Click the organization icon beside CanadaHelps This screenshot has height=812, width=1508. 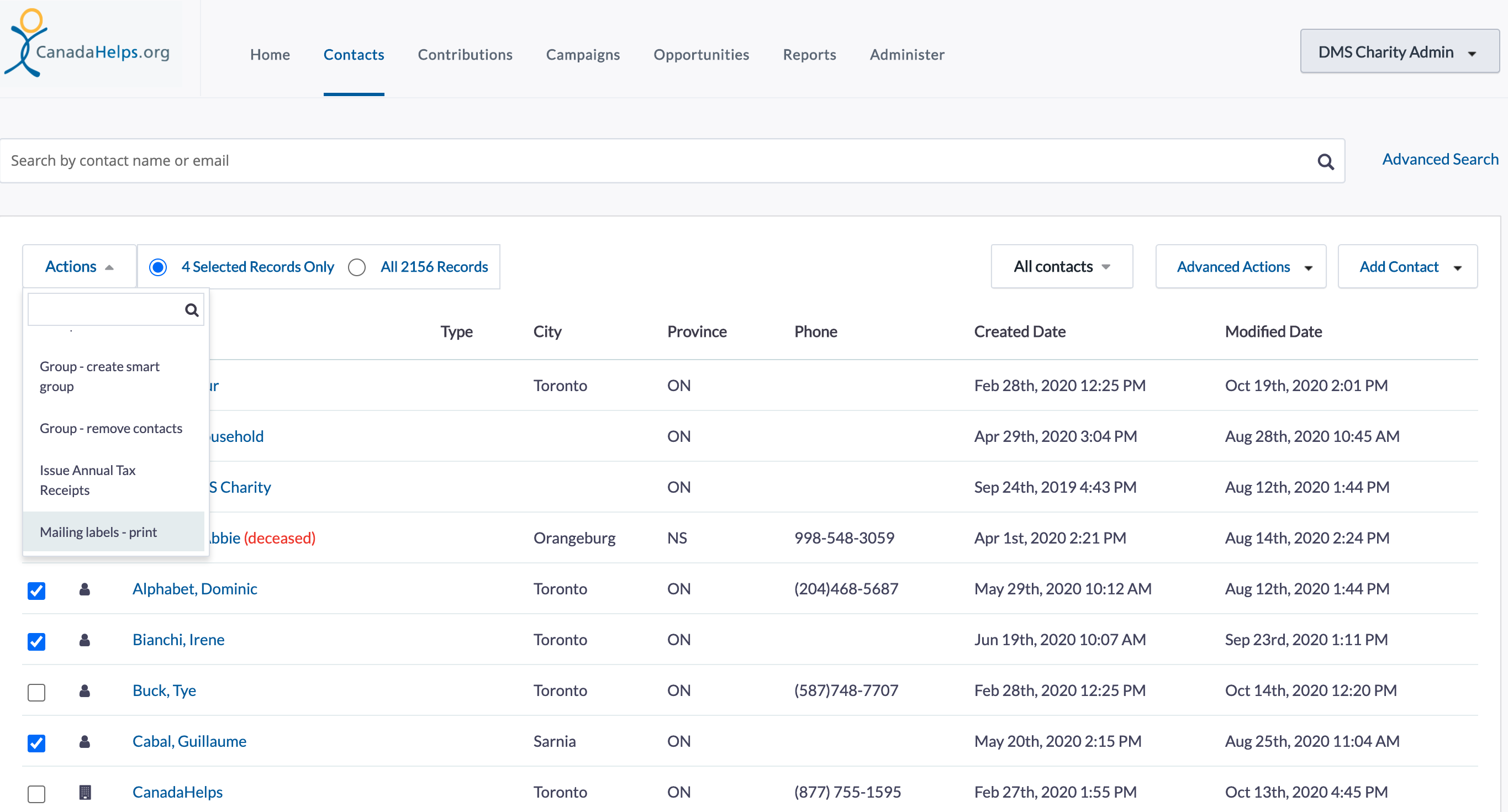pos(85,793)
